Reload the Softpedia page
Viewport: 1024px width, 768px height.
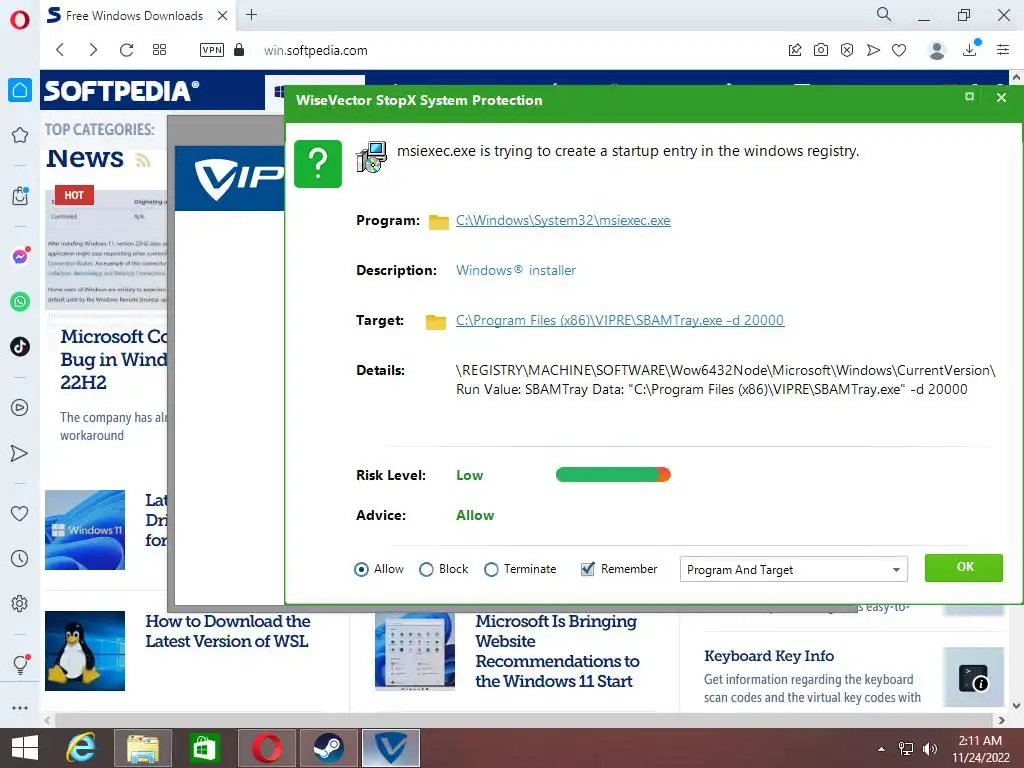coord(126,50)
